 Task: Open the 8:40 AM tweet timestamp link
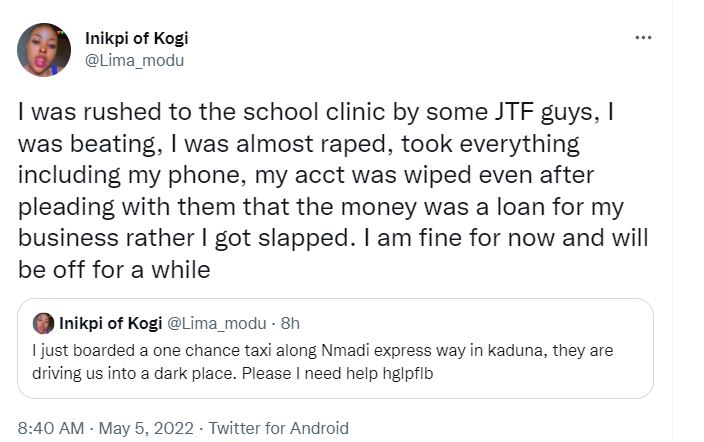point(52,428)
